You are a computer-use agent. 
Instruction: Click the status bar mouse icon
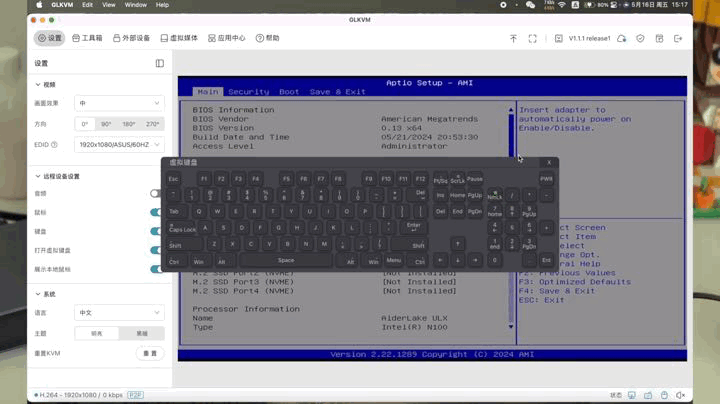point(664,395)
